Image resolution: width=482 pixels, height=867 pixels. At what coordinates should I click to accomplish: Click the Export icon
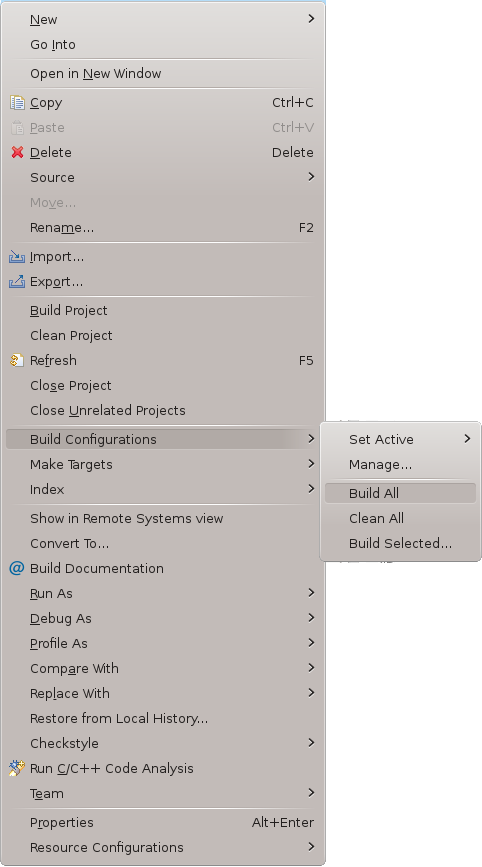(17, 281)
